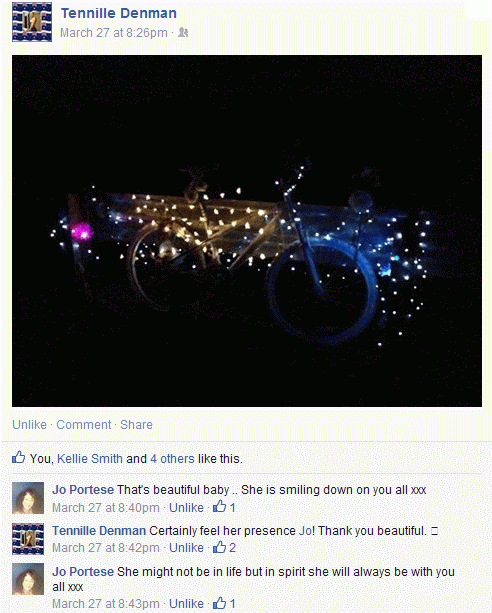Click the Tennille Denman name in post header
This screenshot has height=613, width=492.
point(119,13)
